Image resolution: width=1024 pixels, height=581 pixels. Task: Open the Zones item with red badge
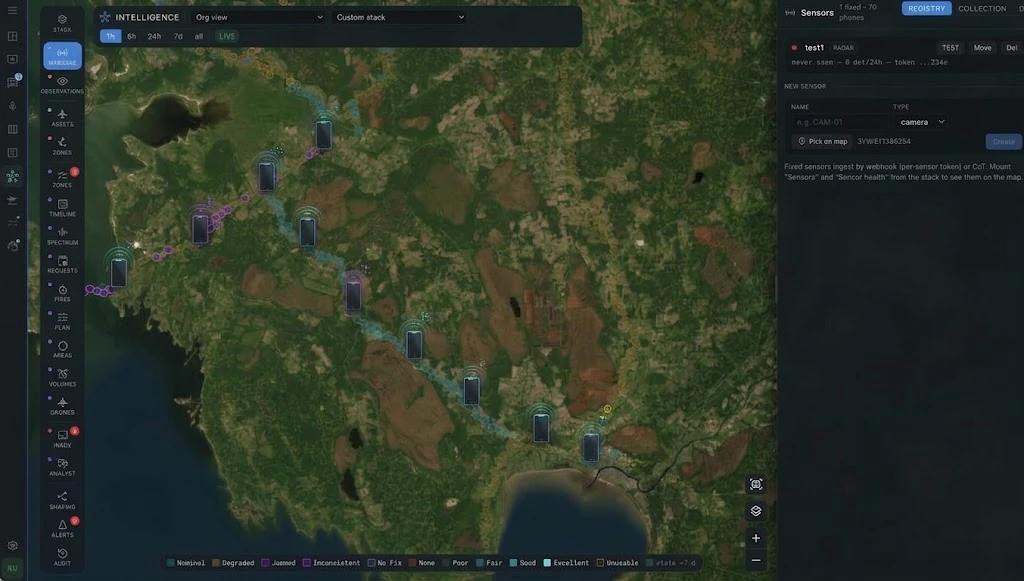[62, 178]
